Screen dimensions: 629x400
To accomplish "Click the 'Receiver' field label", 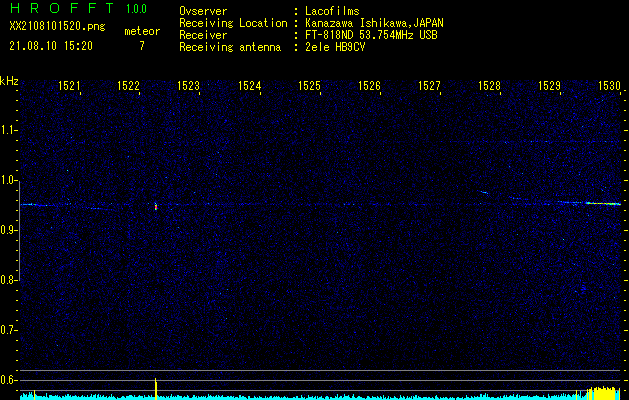I will coord(203,35).
